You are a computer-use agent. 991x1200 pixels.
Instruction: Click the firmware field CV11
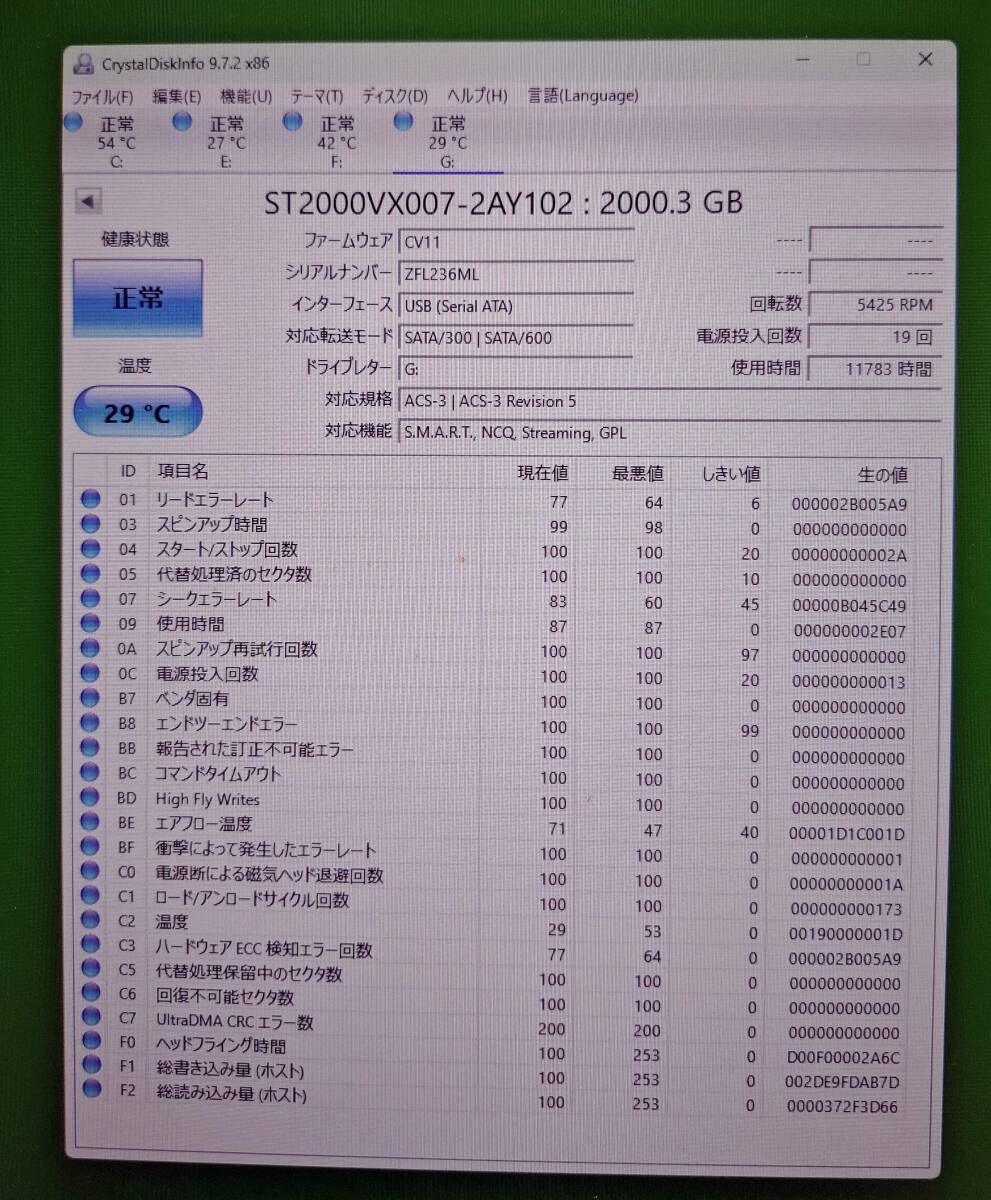click(516, 242)
